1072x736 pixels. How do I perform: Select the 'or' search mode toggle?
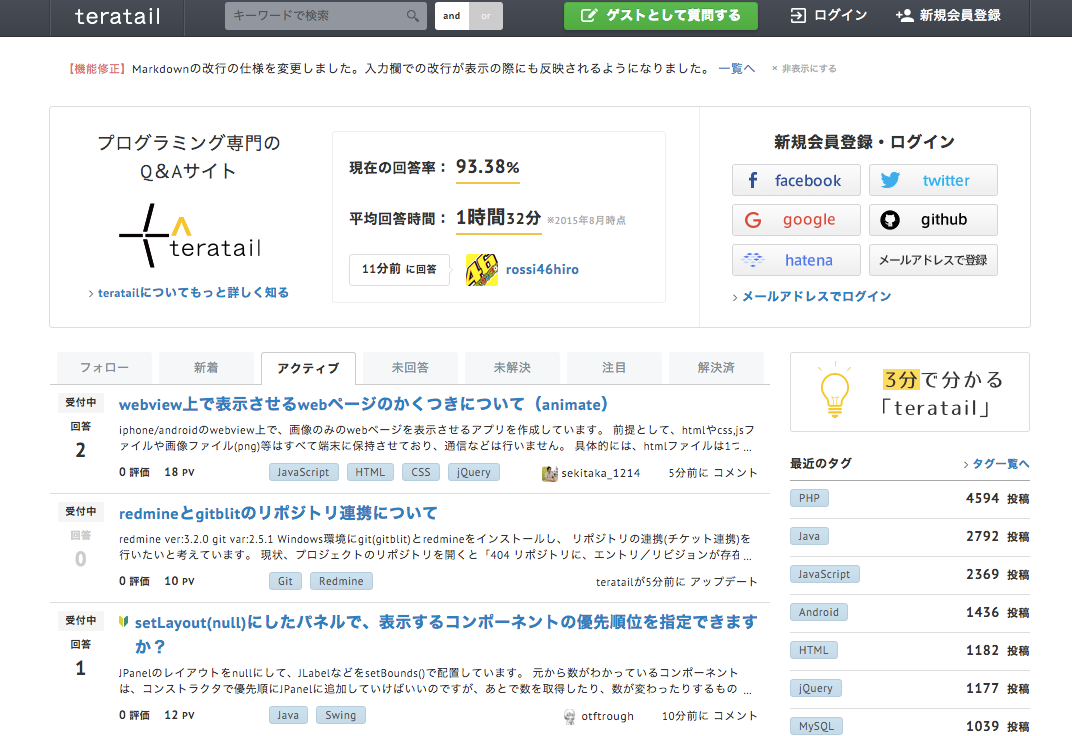pyautogui.click(x=486, y=16)
